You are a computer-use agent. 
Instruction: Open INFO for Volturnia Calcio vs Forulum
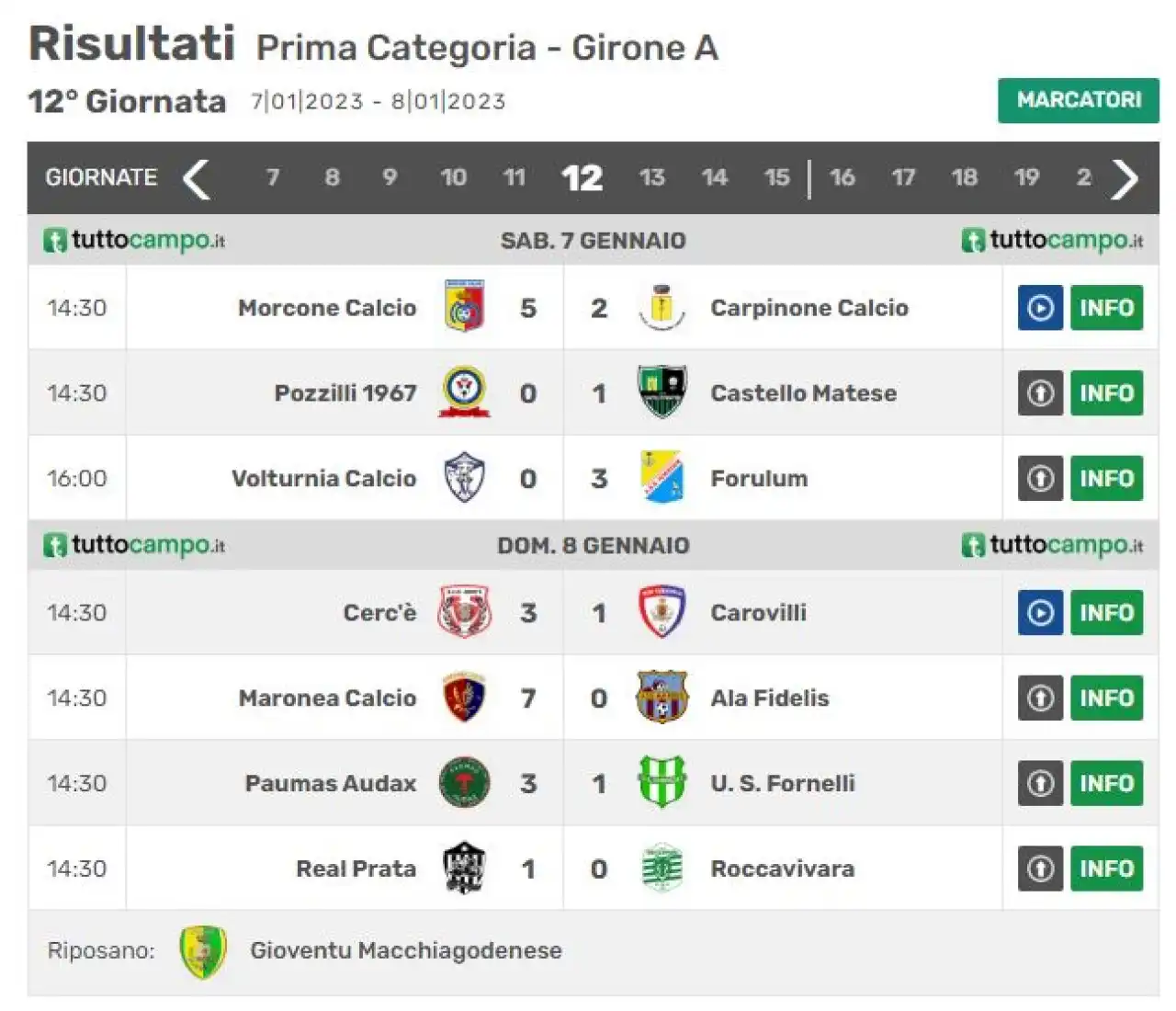point(1106,479)
